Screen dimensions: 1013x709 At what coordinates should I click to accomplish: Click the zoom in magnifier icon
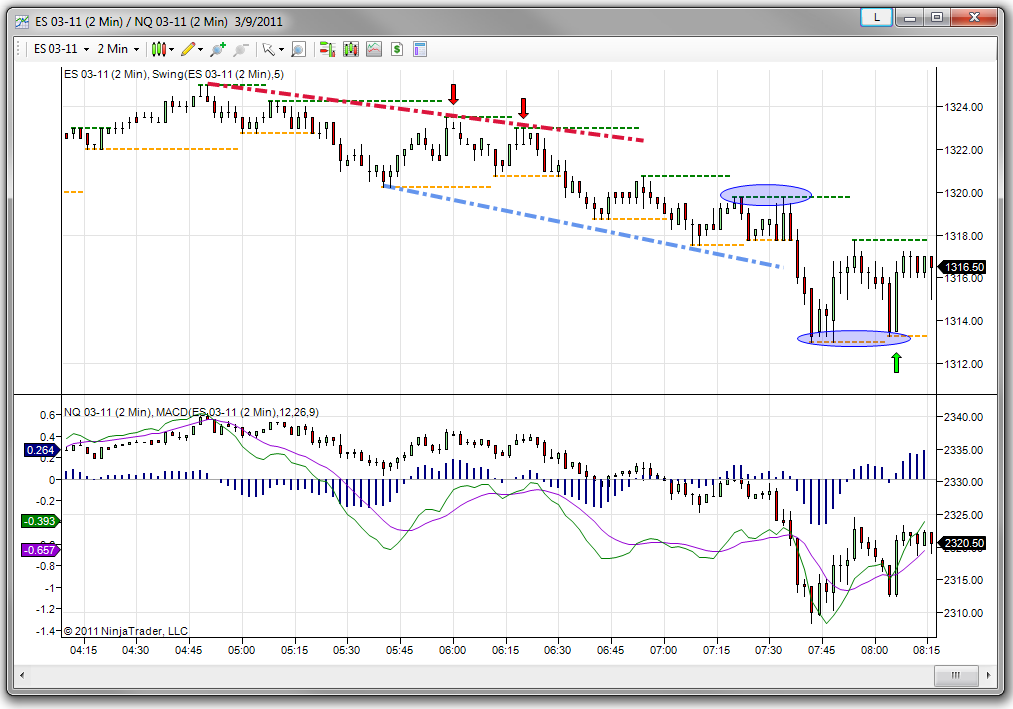click(x=218, y=48)
